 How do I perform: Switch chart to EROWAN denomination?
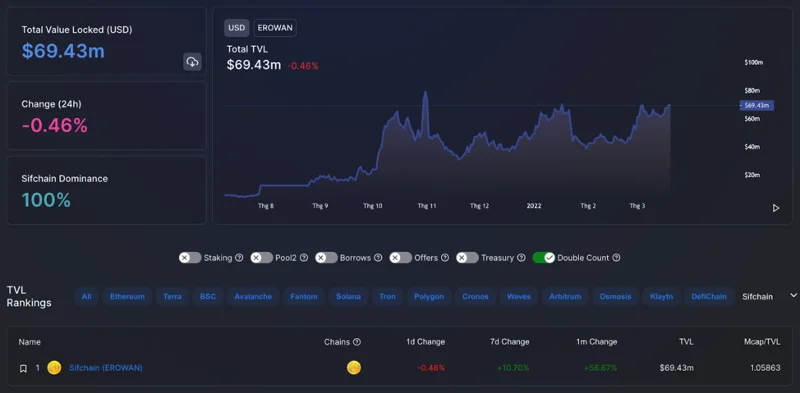276,28
